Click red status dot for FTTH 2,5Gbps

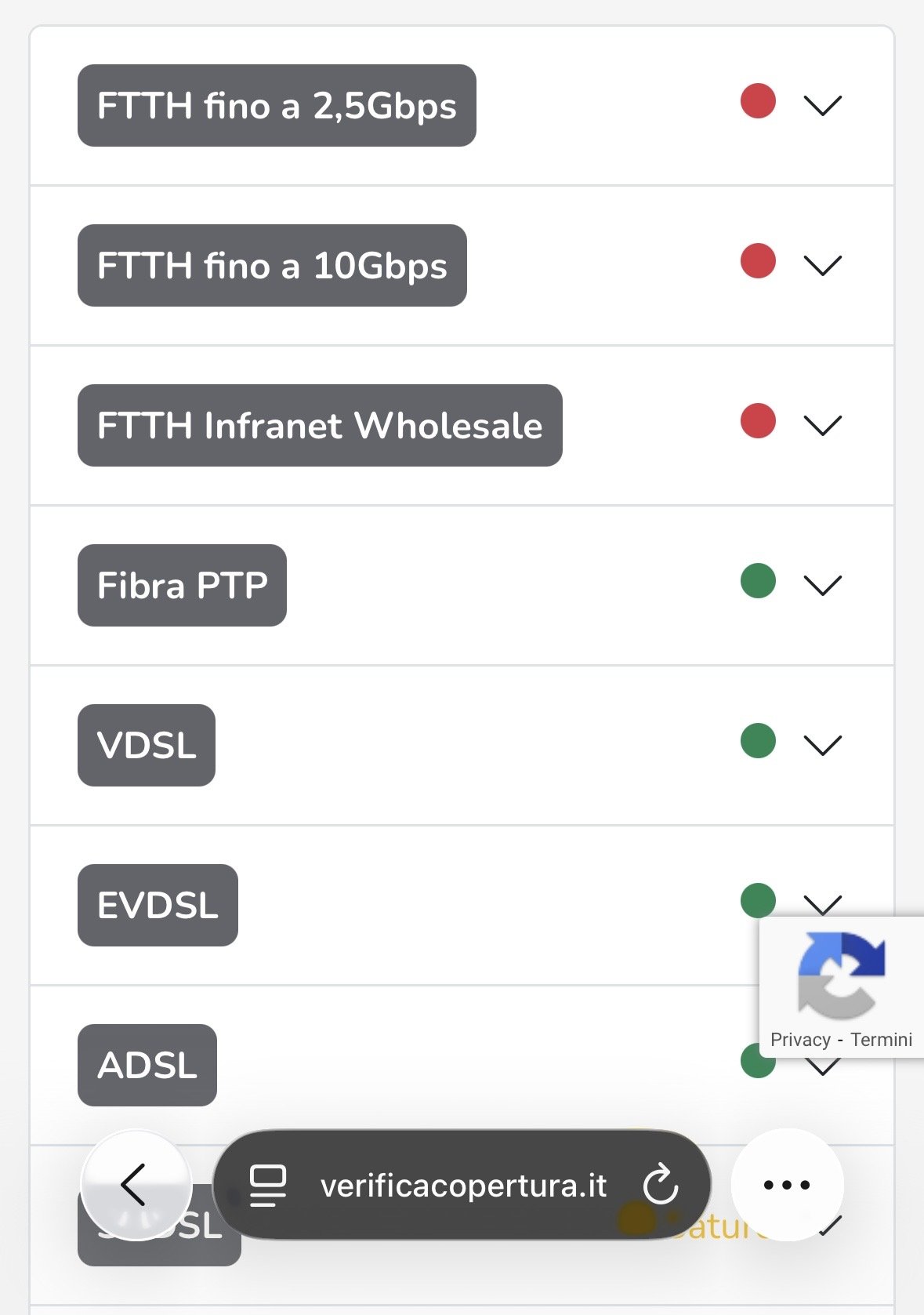pyautogui.click(x=758, y=101)
